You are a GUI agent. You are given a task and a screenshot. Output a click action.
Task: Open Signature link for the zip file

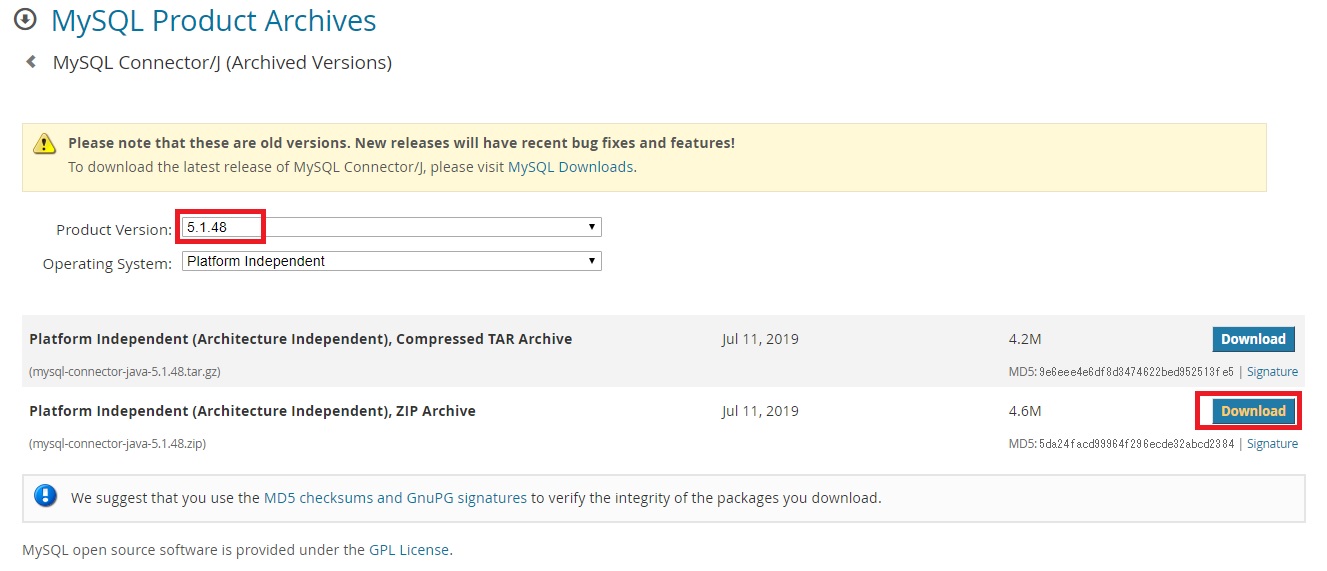click(x=1272, y=443)
